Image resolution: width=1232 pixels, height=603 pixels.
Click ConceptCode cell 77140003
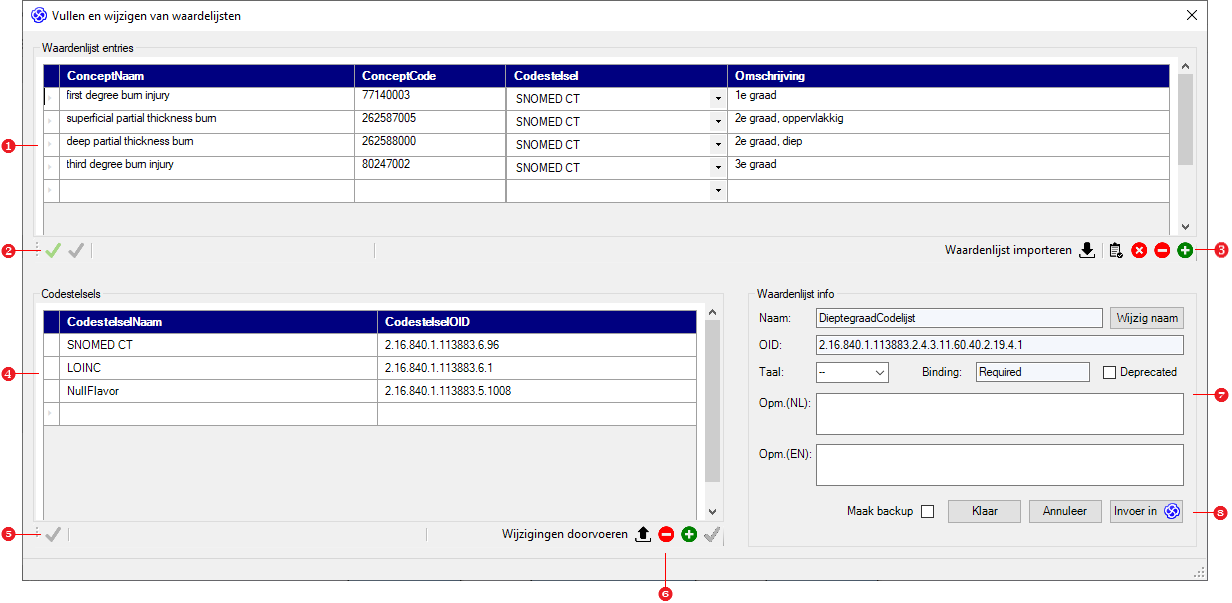pyautogui.click(x=430, y=98)
